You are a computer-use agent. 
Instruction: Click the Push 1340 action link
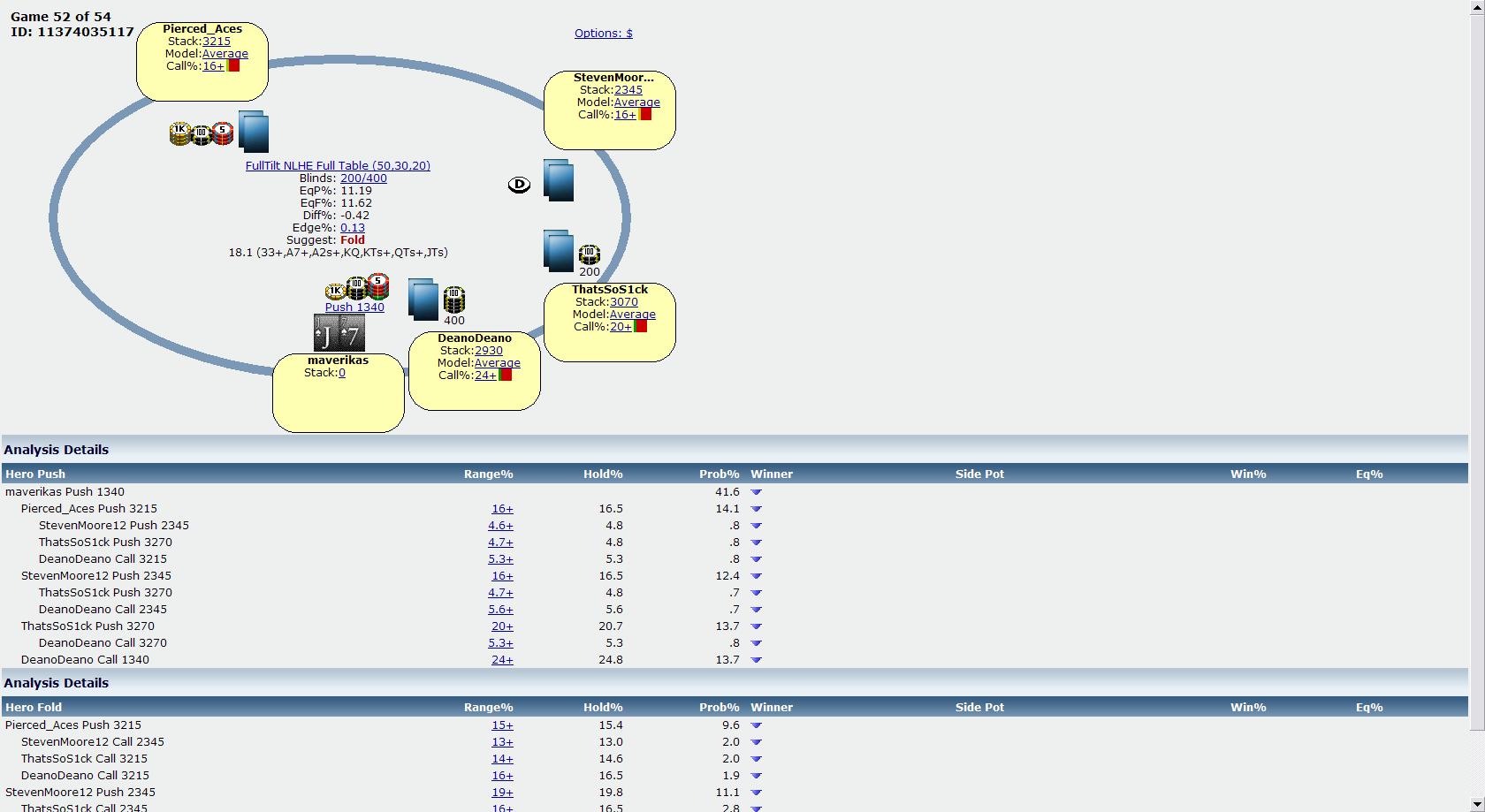point(354,307)
